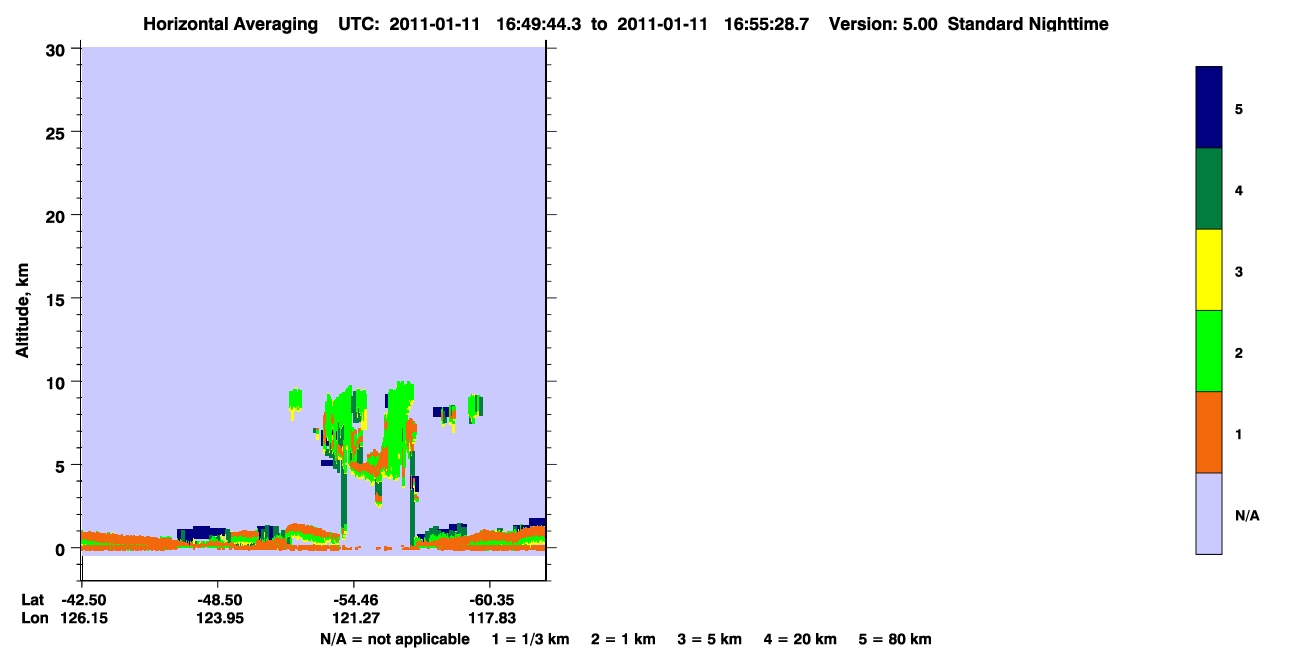Click the '1 = 1/3 km' legend text
Screen dimensions: 1300x667
pyautogui.click(x=532, y=639)
